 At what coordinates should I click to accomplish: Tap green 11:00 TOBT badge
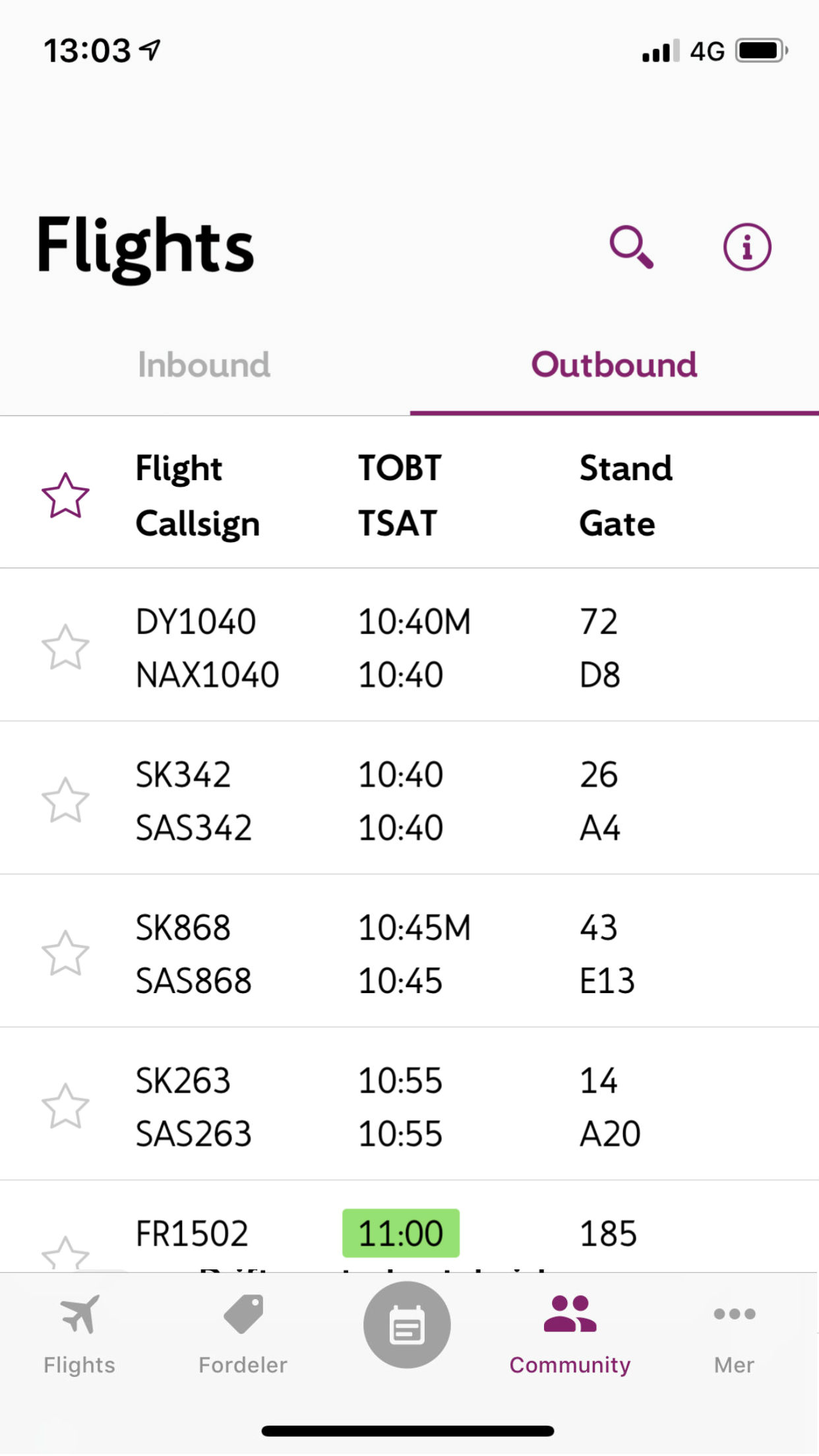click(x=400, y=1233)
